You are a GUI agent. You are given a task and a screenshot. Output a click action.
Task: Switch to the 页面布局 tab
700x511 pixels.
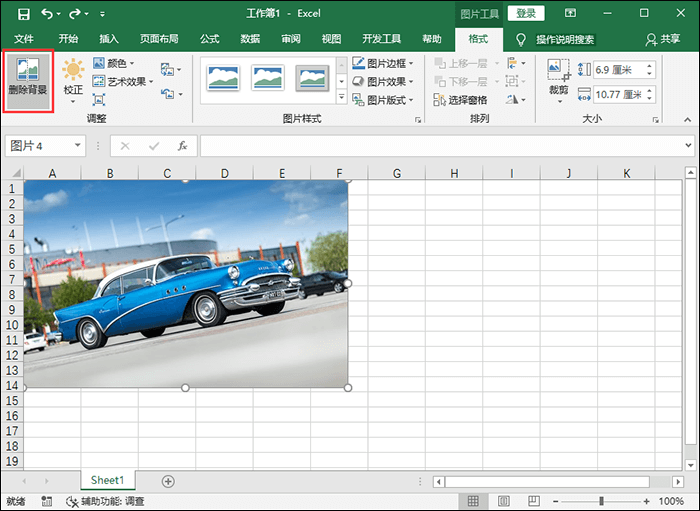(159, 39)
